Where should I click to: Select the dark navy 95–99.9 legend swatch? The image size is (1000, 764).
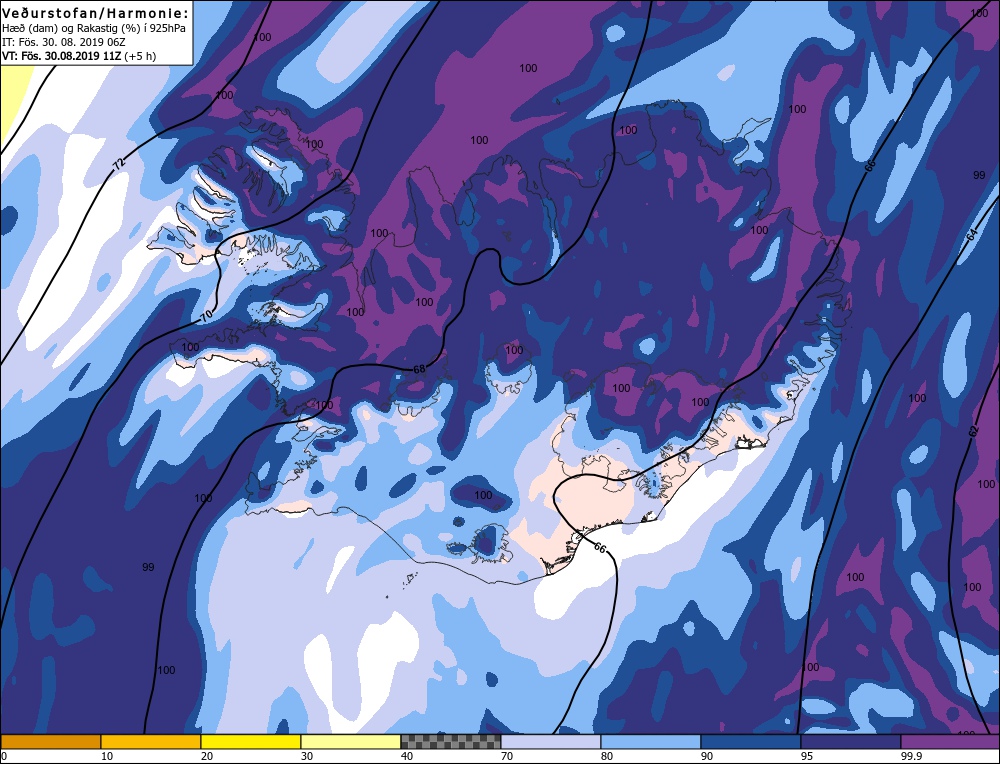tap(851, 741)
